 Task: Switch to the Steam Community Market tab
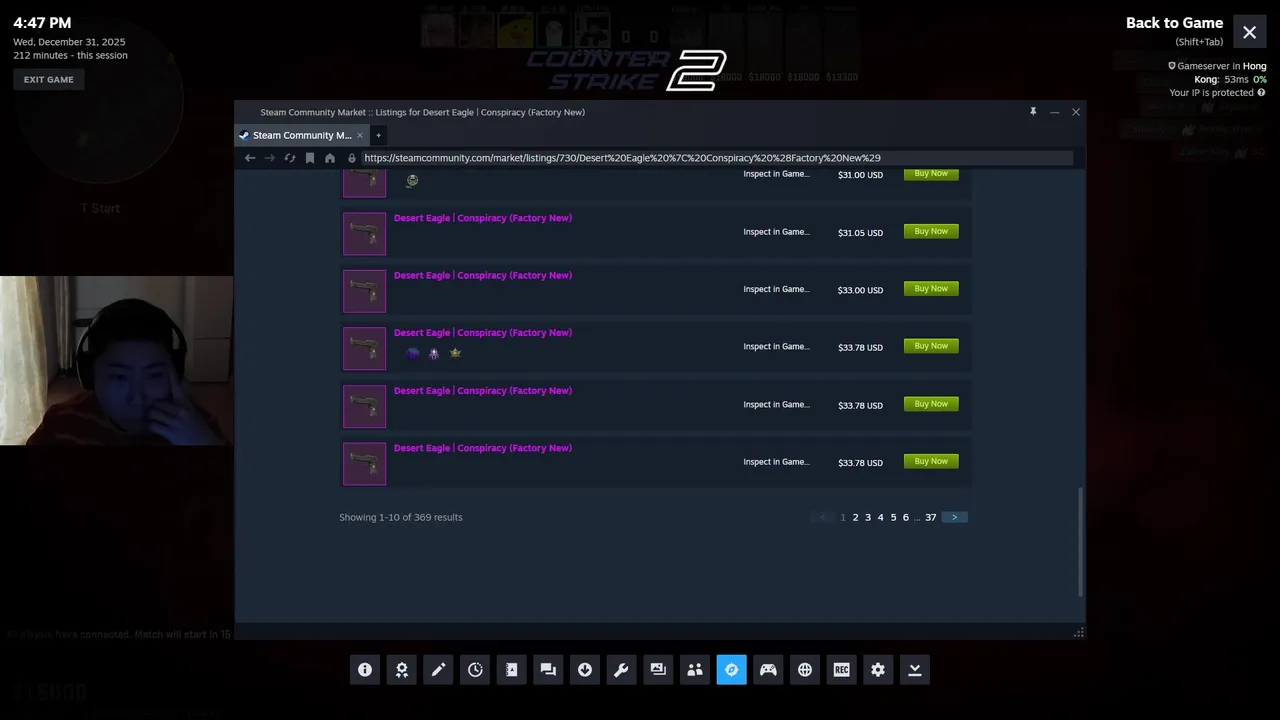tap(302, 135)
